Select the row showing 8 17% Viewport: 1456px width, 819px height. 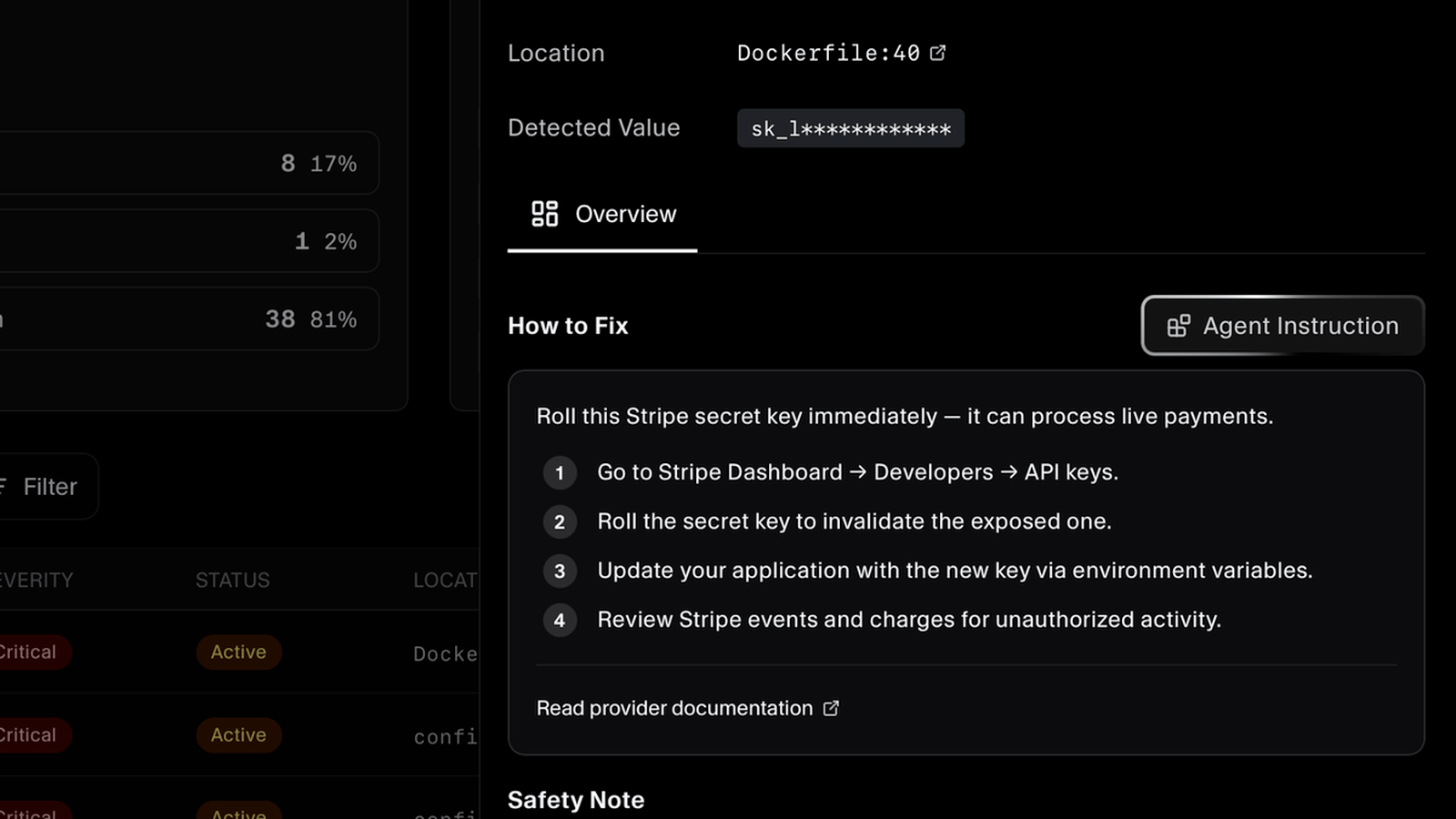(x=189, y=163)
